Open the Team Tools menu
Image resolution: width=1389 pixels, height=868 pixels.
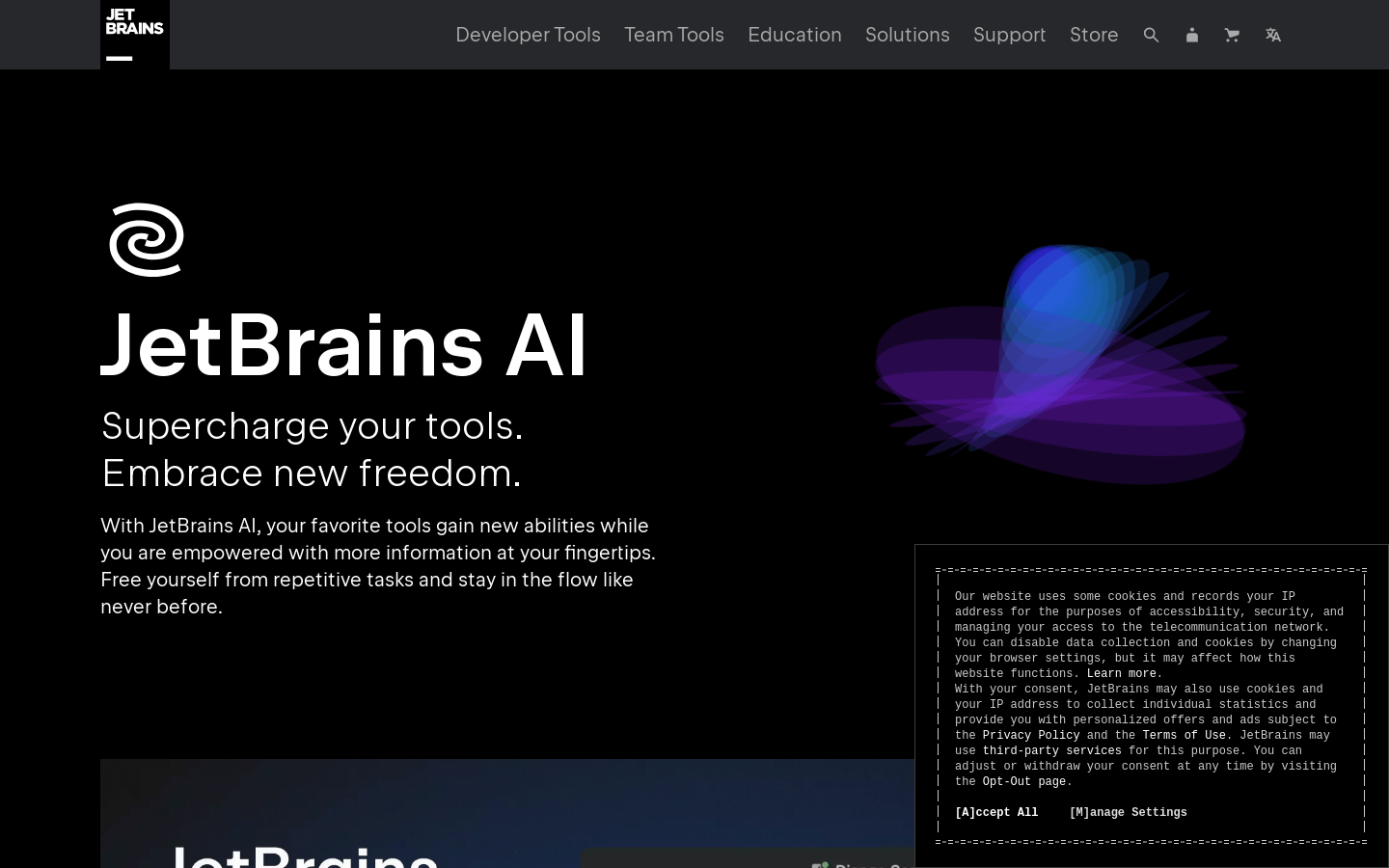[x=674, y=35]
